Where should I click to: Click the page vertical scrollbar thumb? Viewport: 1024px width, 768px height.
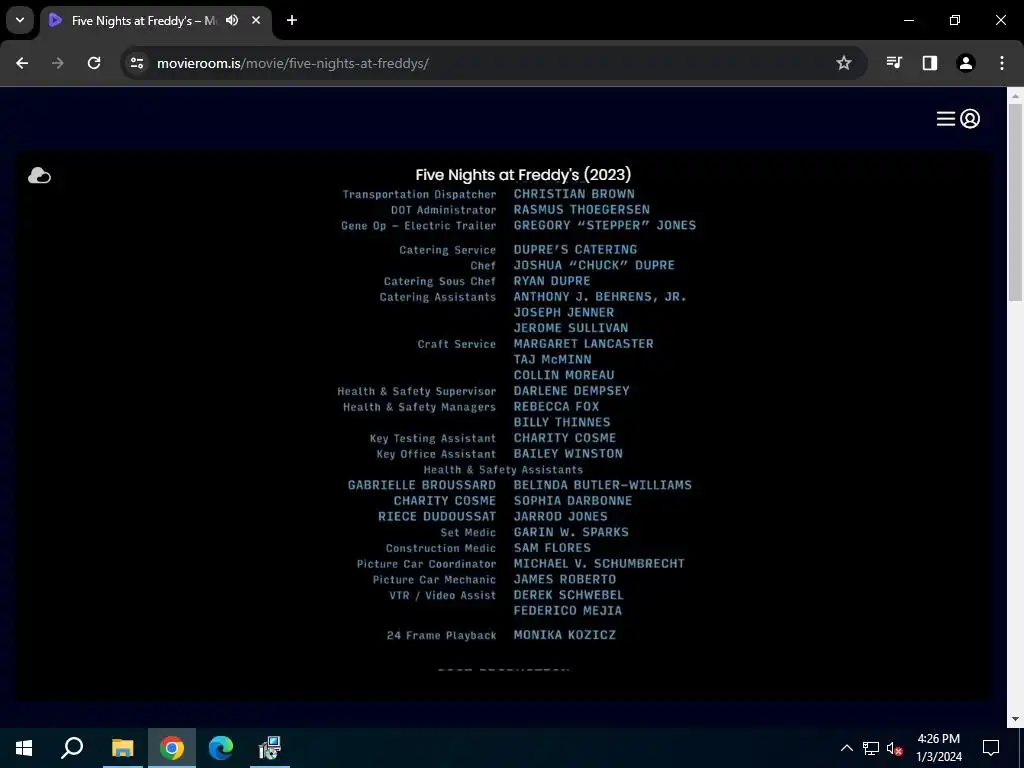(1015, 202)
